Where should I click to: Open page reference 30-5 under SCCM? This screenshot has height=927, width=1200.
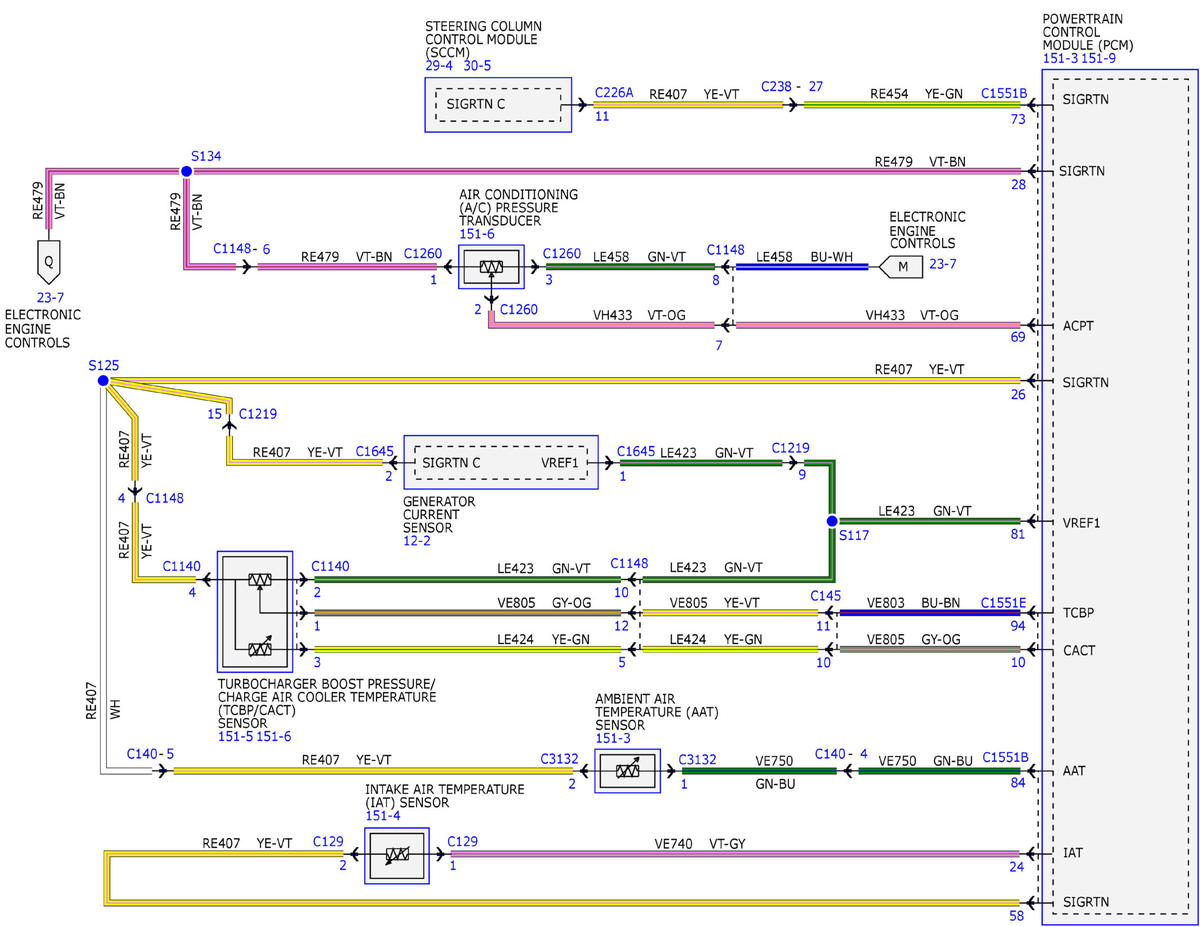click(477, 66)
